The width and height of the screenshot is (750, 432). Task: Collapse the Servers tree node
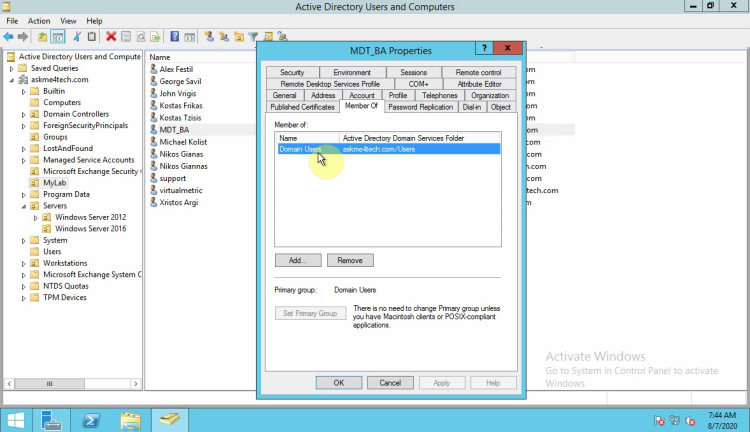click(23, 205)
